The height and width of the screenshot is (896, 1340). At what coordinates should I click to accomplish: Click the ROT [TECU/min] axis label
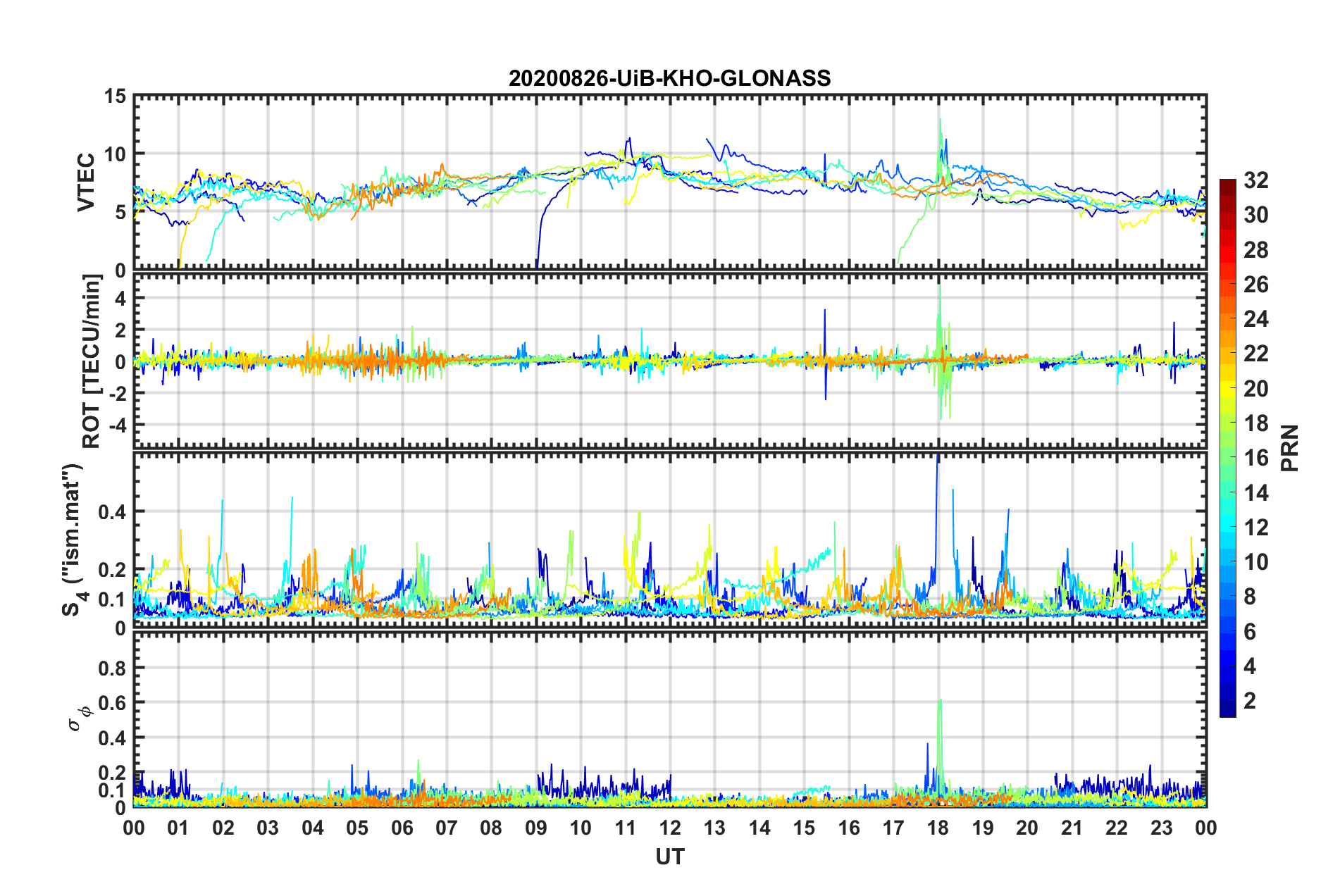92,361
